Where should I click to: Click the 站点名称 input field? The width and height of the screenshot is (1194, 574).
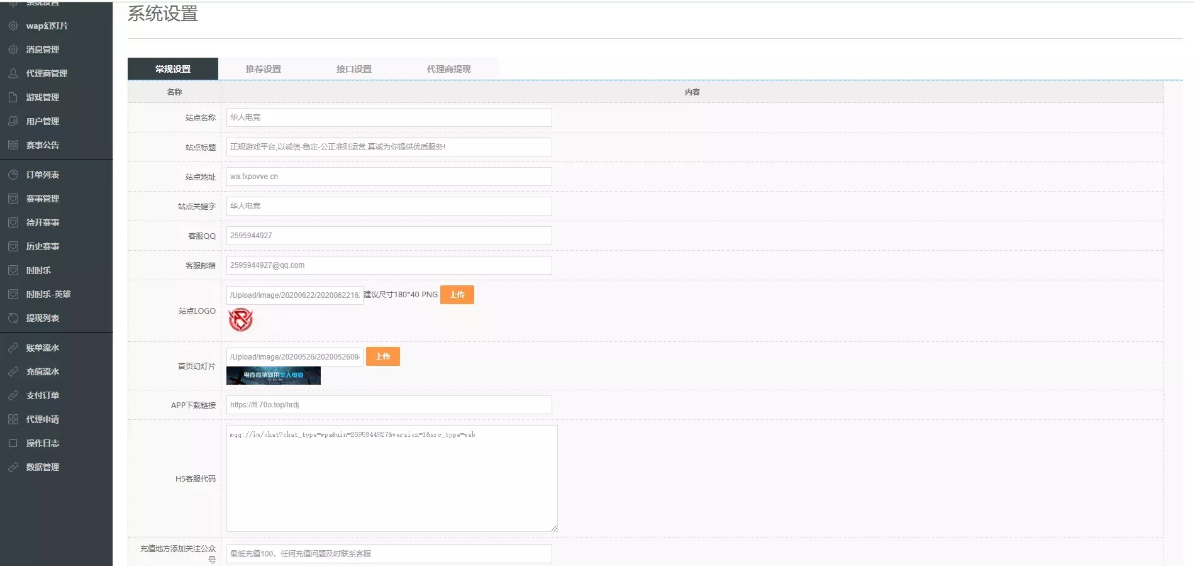click(x=388, y=117)
